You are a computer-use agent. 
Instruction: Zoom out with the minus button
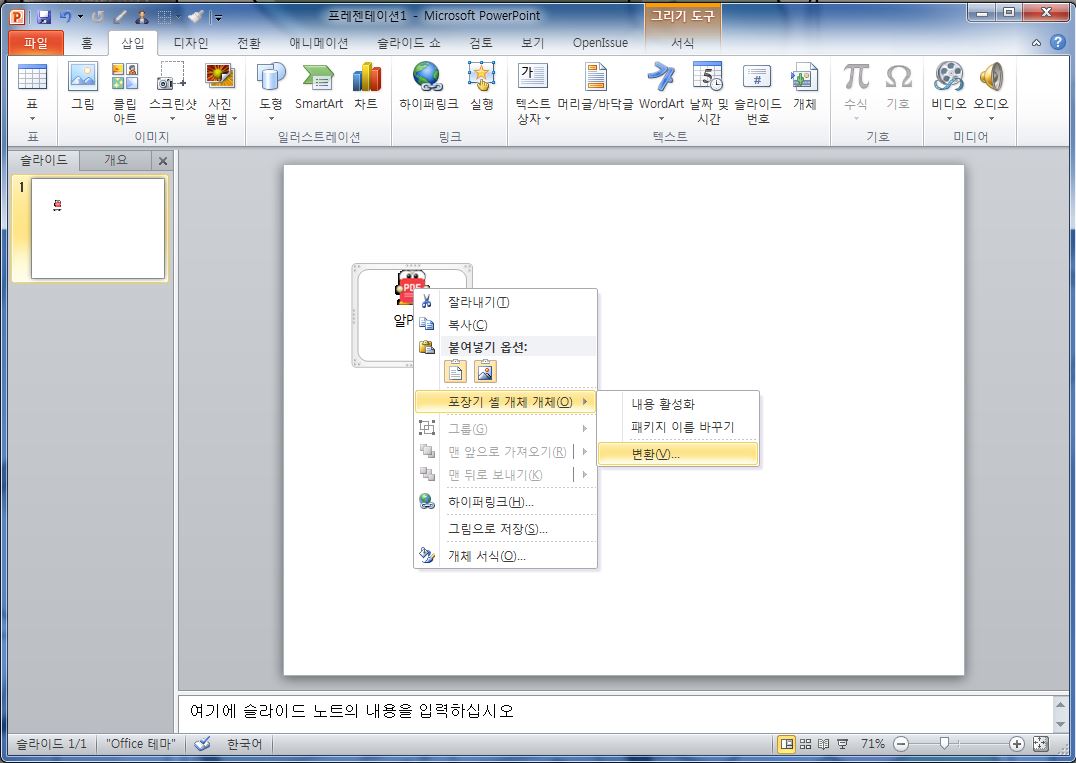[x=901, y=744]
